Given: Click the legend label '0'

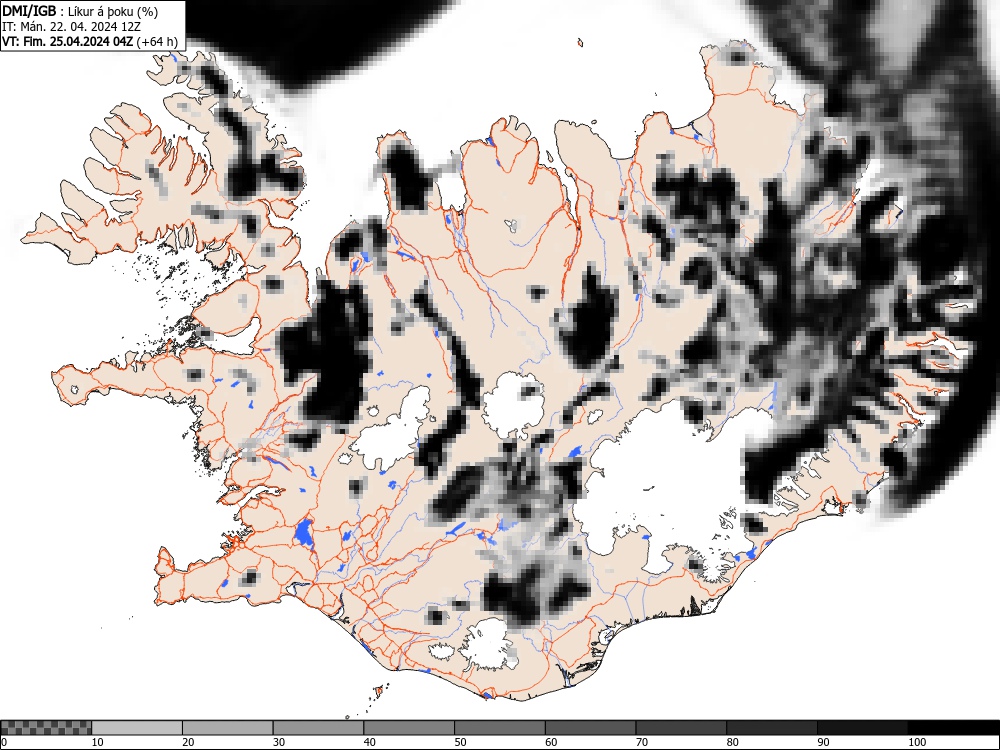Looking at the screenshot, I should pos(3,742).
